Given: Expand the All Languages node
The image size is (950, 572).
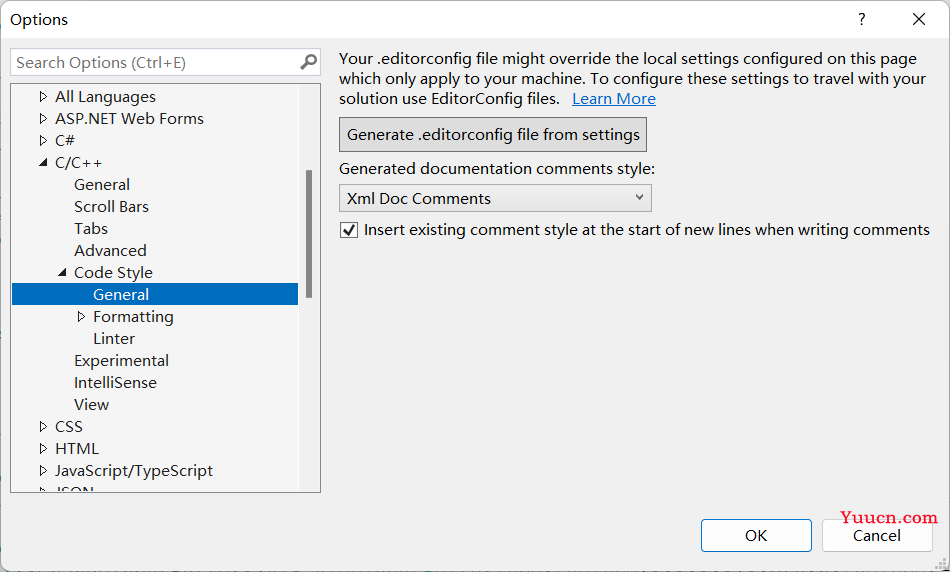Looking at the screenshot, I should pos(43,96).
